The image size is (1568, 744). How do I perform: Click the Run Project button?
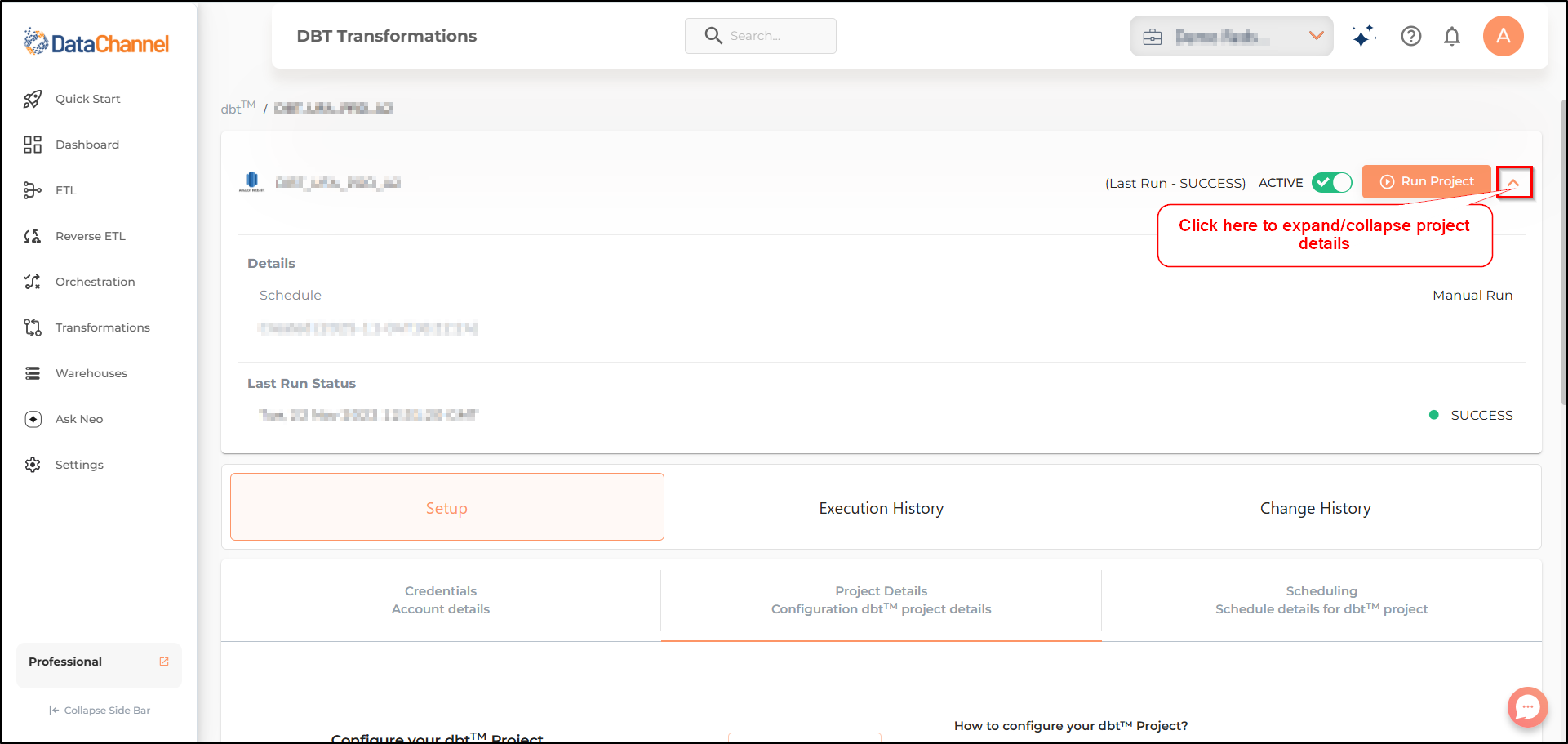point(1427,181)
